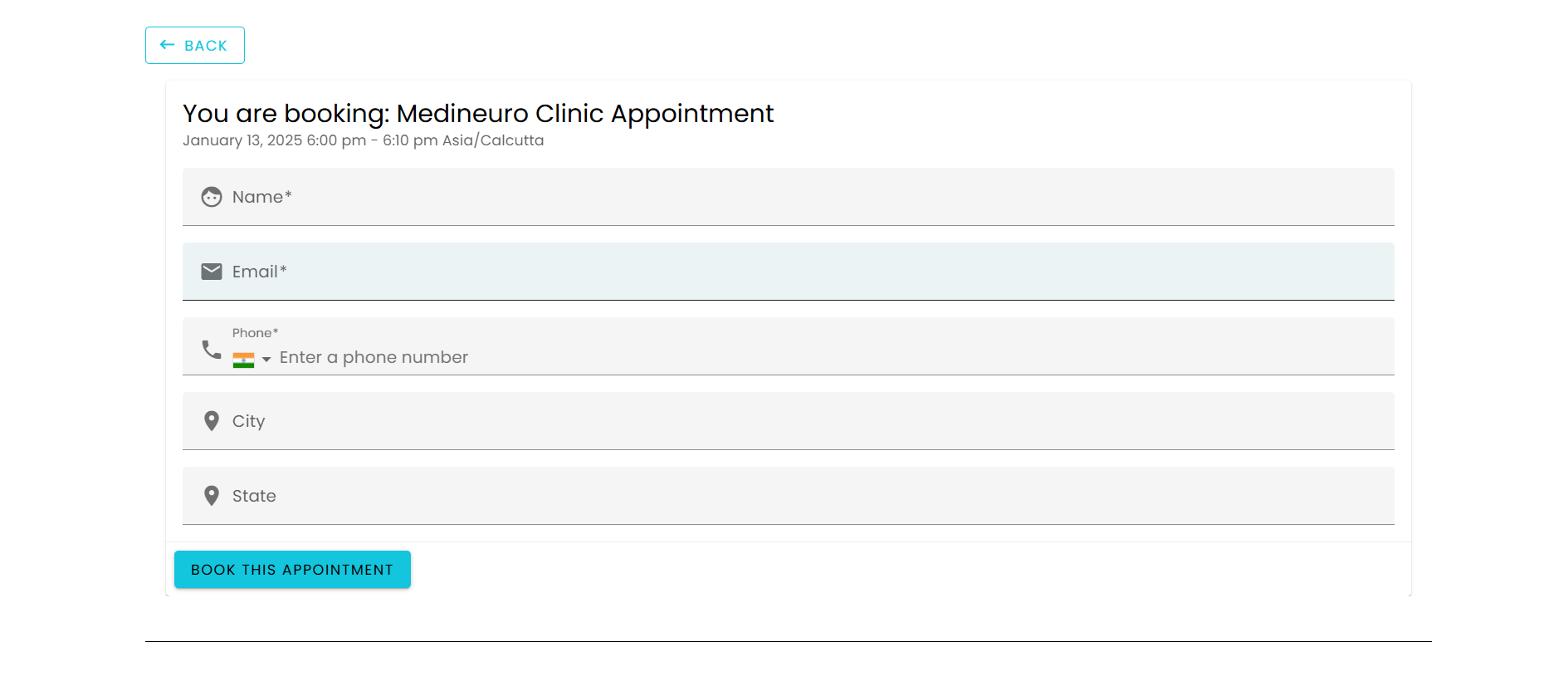Select the State input field
Viewport: 1568px width, 691px height.
click(789, 496)
